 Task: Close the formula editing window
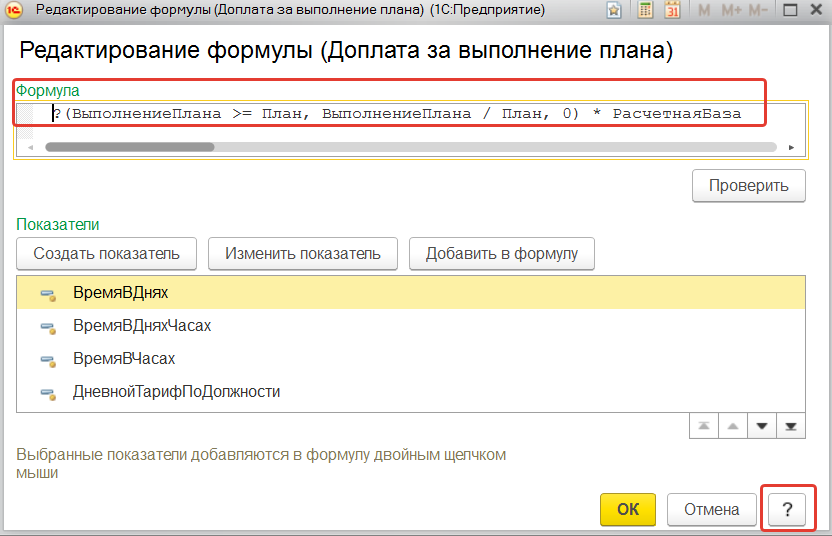pos(817,10)
